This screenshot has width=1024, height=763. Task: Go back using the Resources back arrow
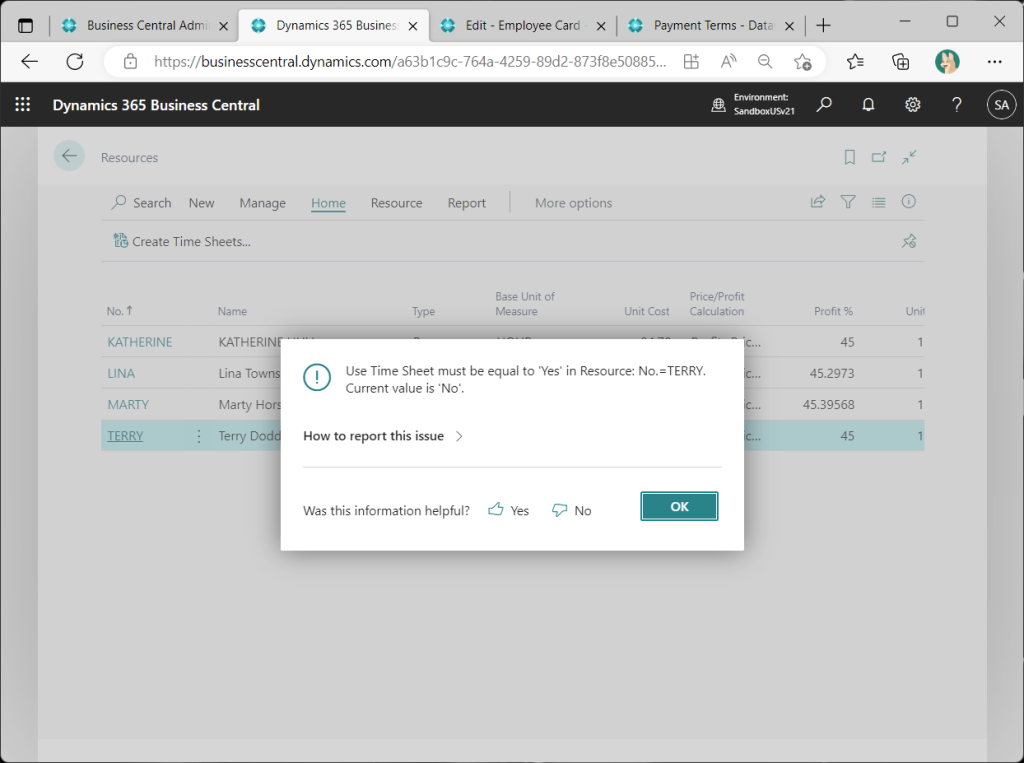[69, 156]
